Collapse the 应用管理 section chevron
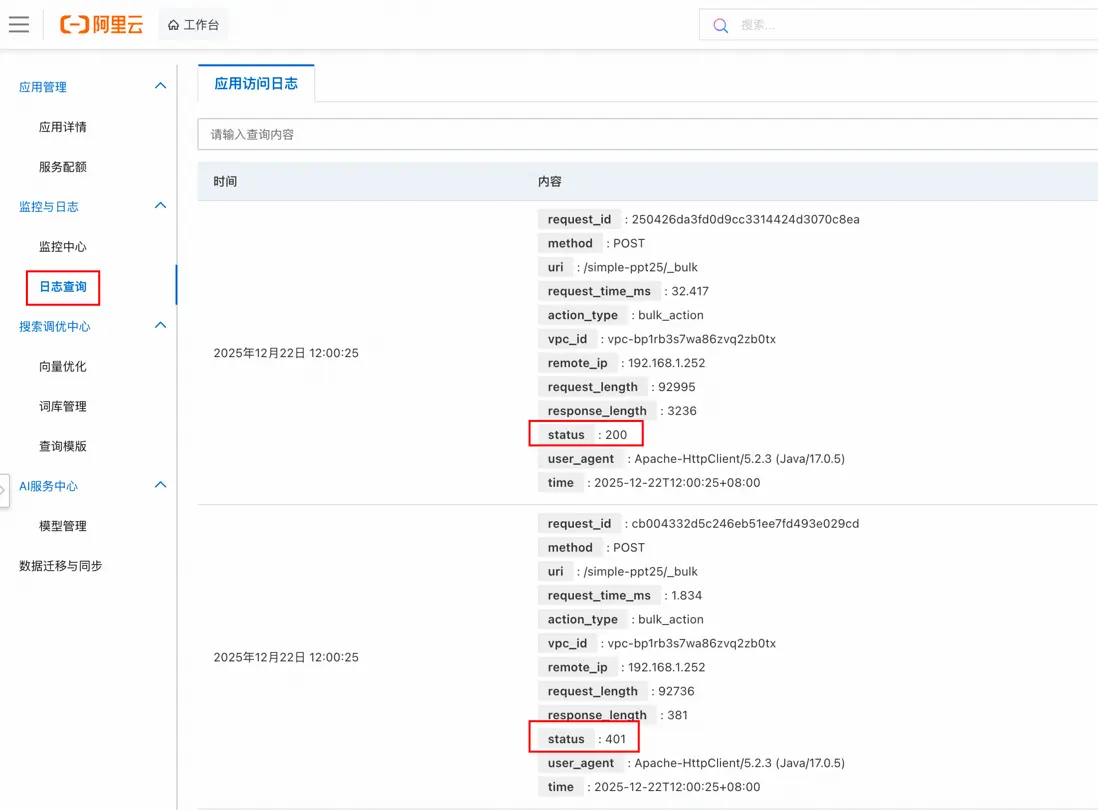Image resolution: width=1098 pixels, height=810 pixels. pos(160,86)
